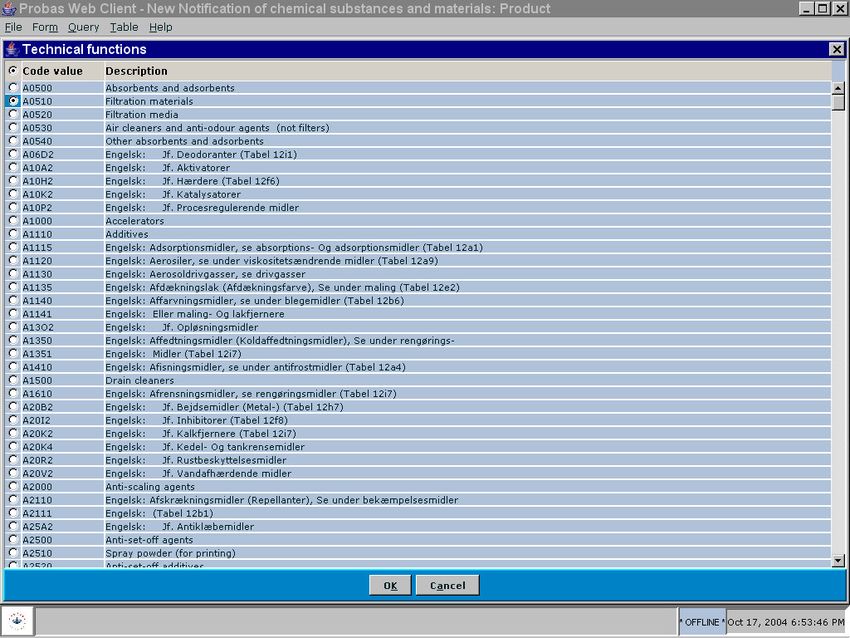Click the Technical functions dialog icon
Screen dimensions: 850x638
(12, 49)
